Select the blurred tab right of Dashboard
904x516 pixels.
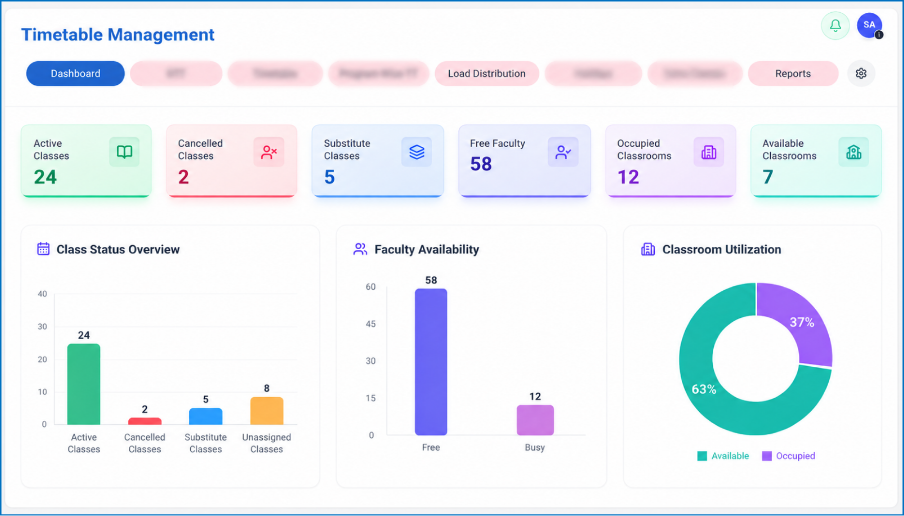tap(176, 73)
